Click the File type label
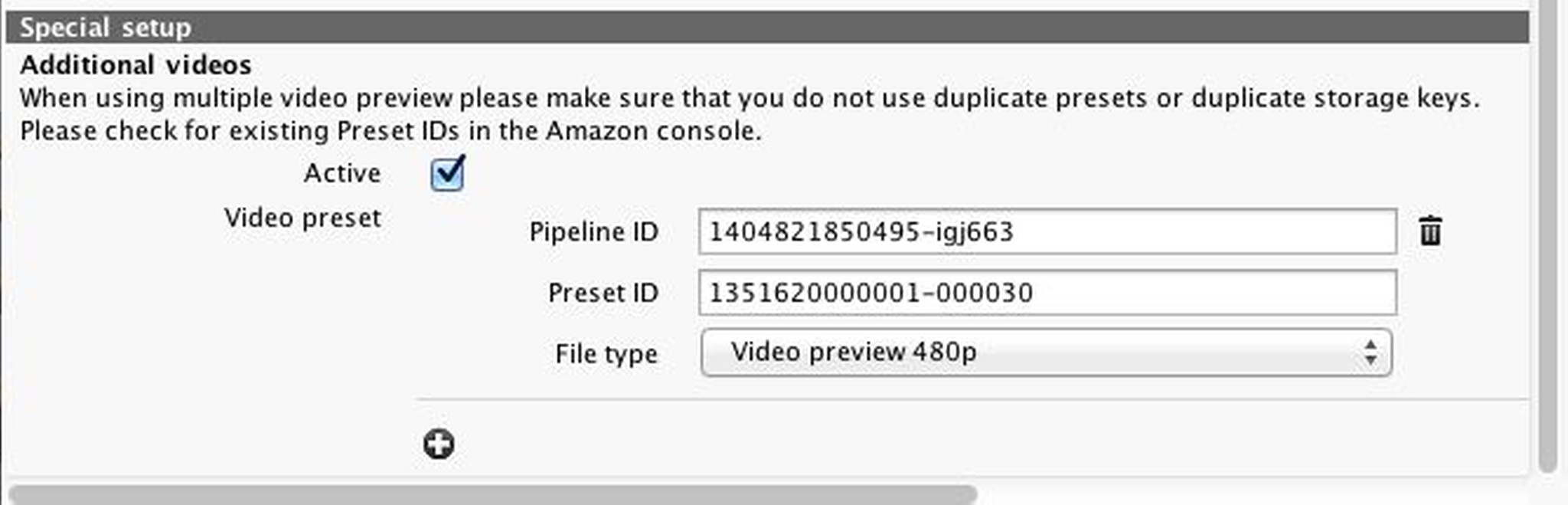This screenshot has height=505, width=1568. (x=606, y=354)
